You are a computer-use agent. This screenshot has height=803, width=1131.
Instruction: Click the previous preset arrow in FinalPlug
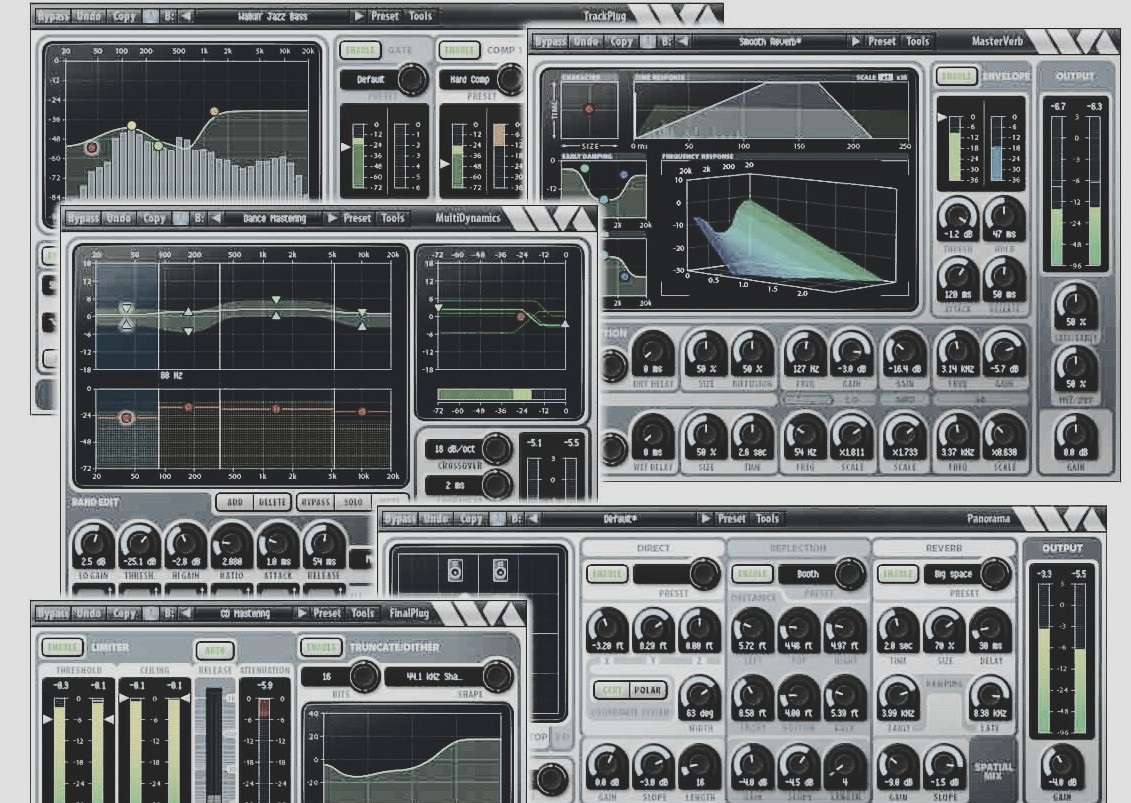[186, 613]
